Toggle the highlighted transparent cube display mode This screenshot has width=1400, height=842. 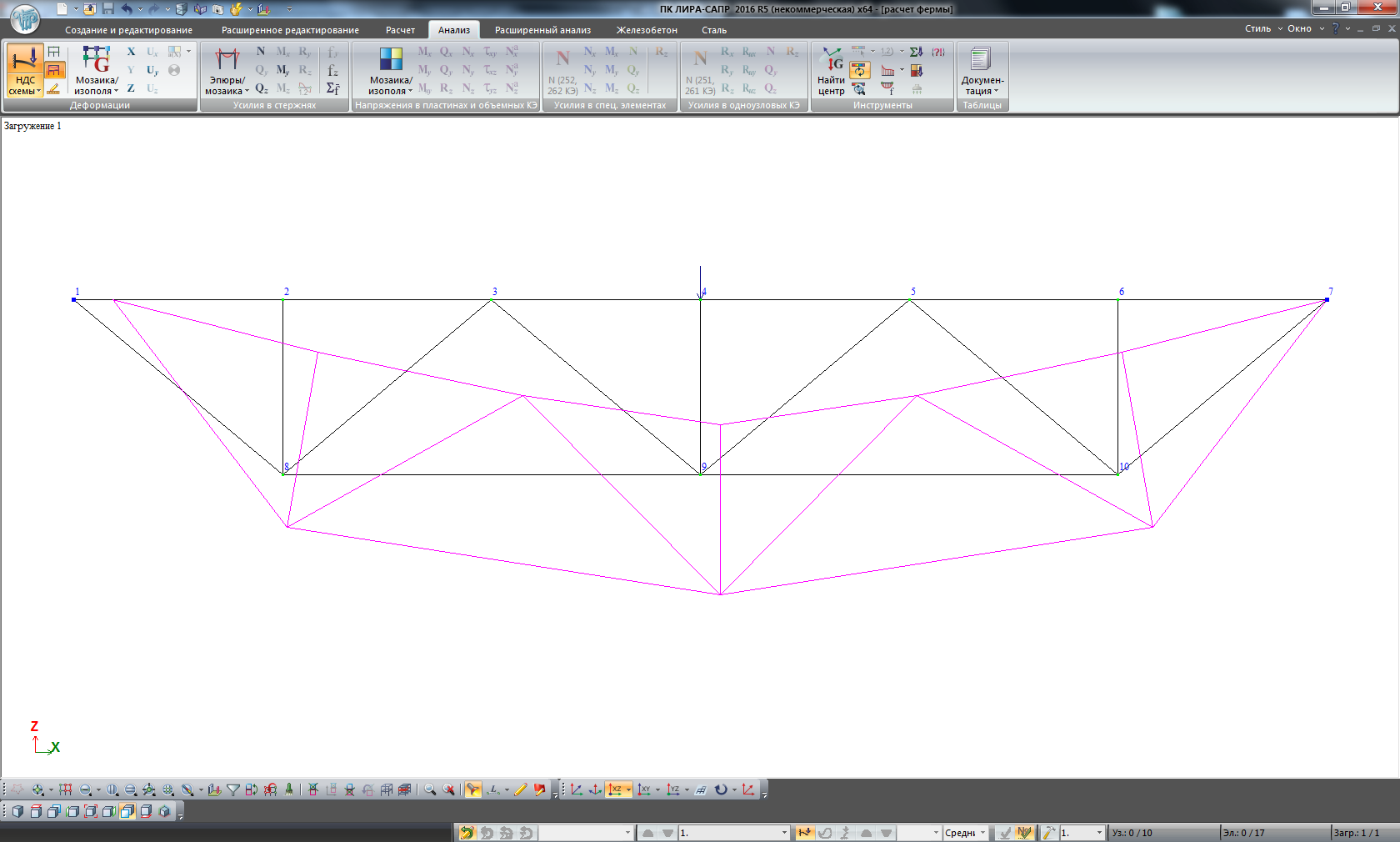[127, 811]
